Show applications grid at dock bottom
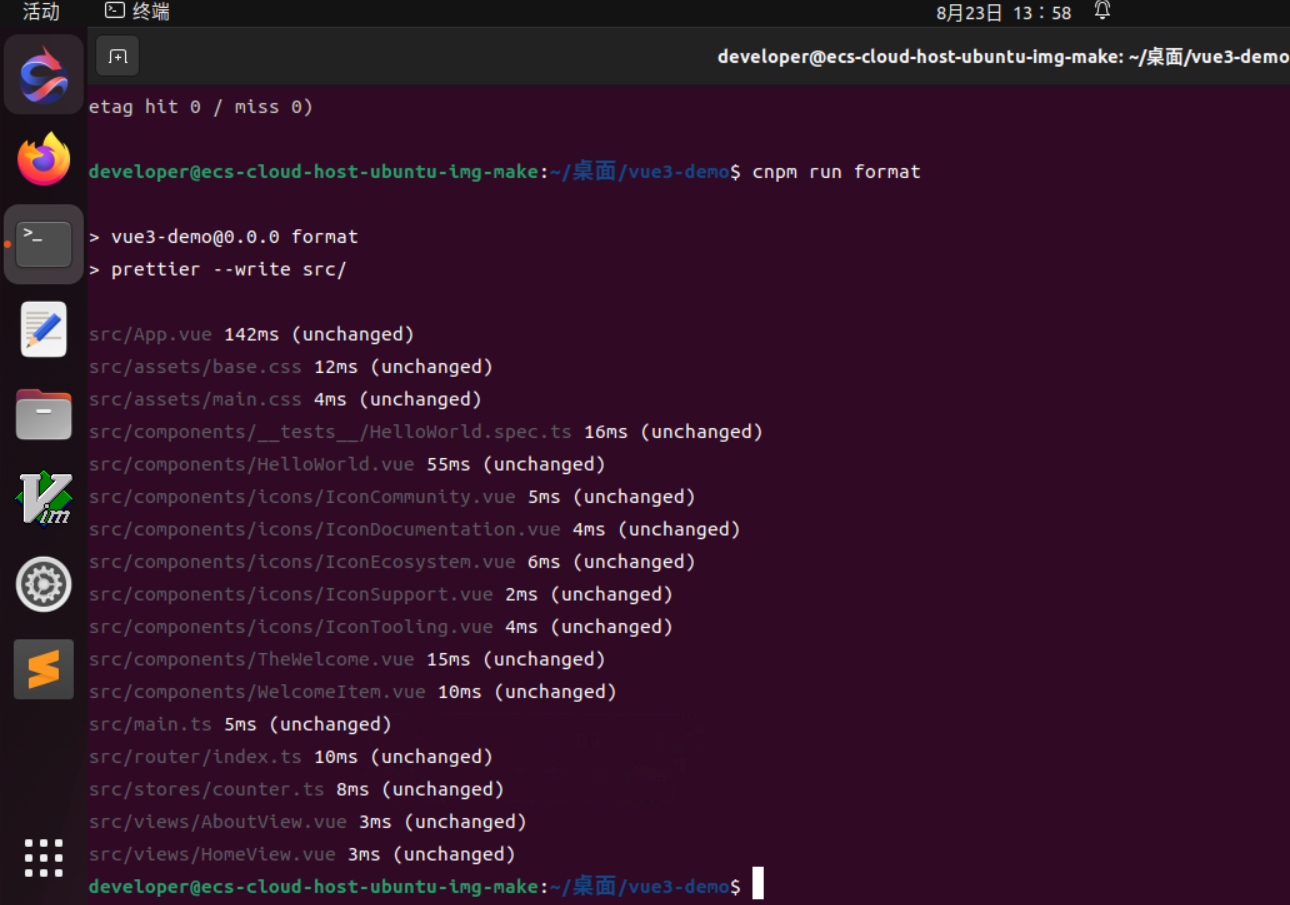The width and height of the screenshot is (1290, 905). coord(44,858)
